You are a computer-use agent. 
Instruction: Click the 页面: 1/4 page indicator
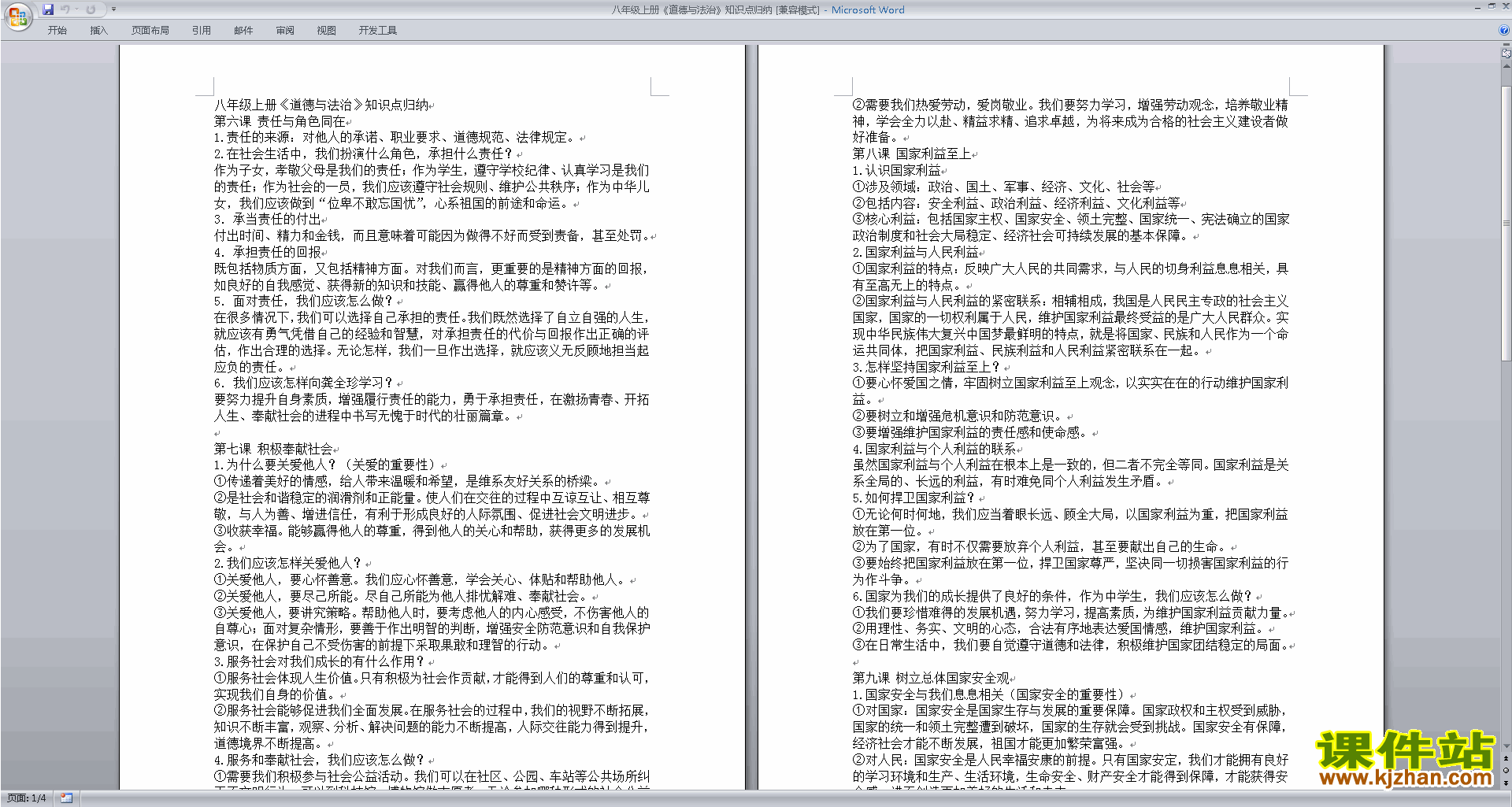tap(26, 798)
